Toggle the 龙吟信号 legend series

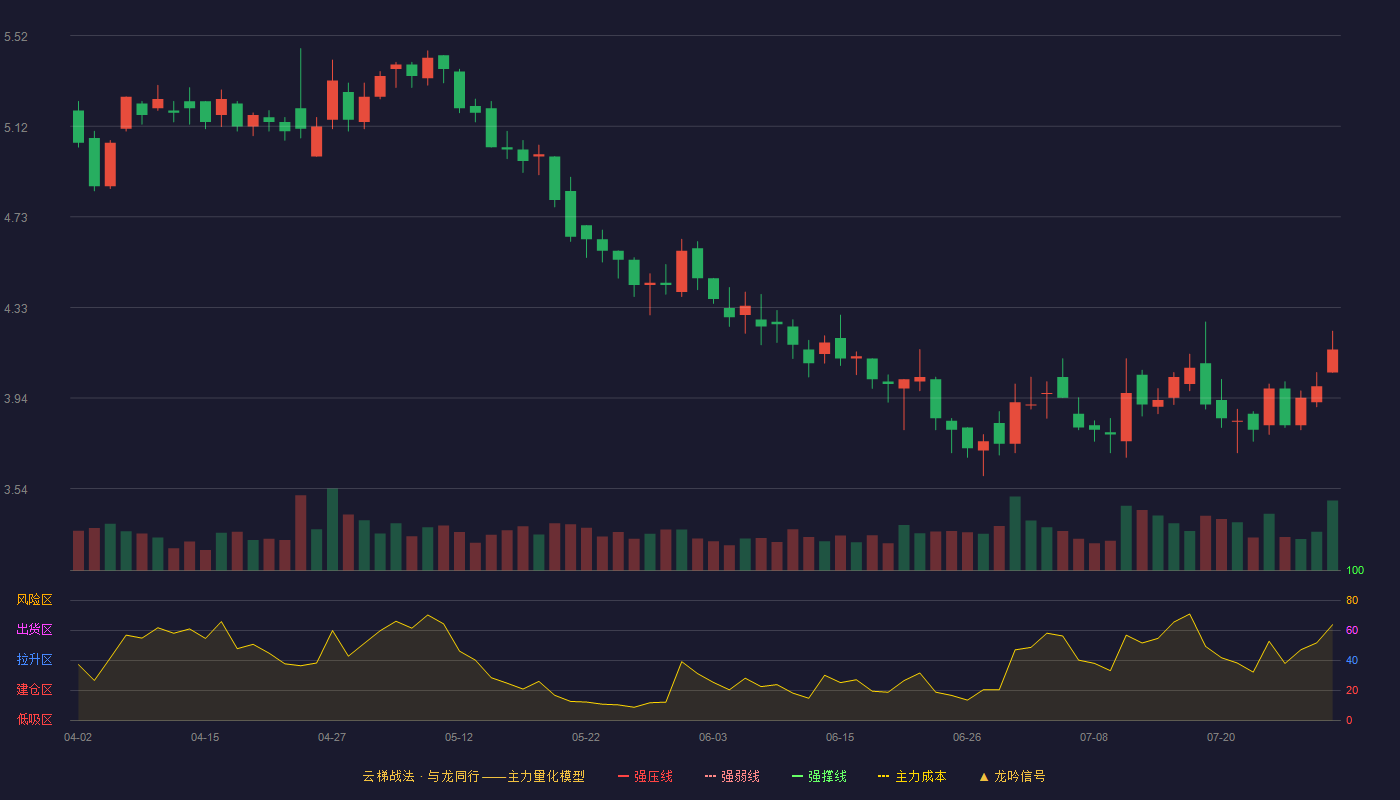tap(1012, 776)
